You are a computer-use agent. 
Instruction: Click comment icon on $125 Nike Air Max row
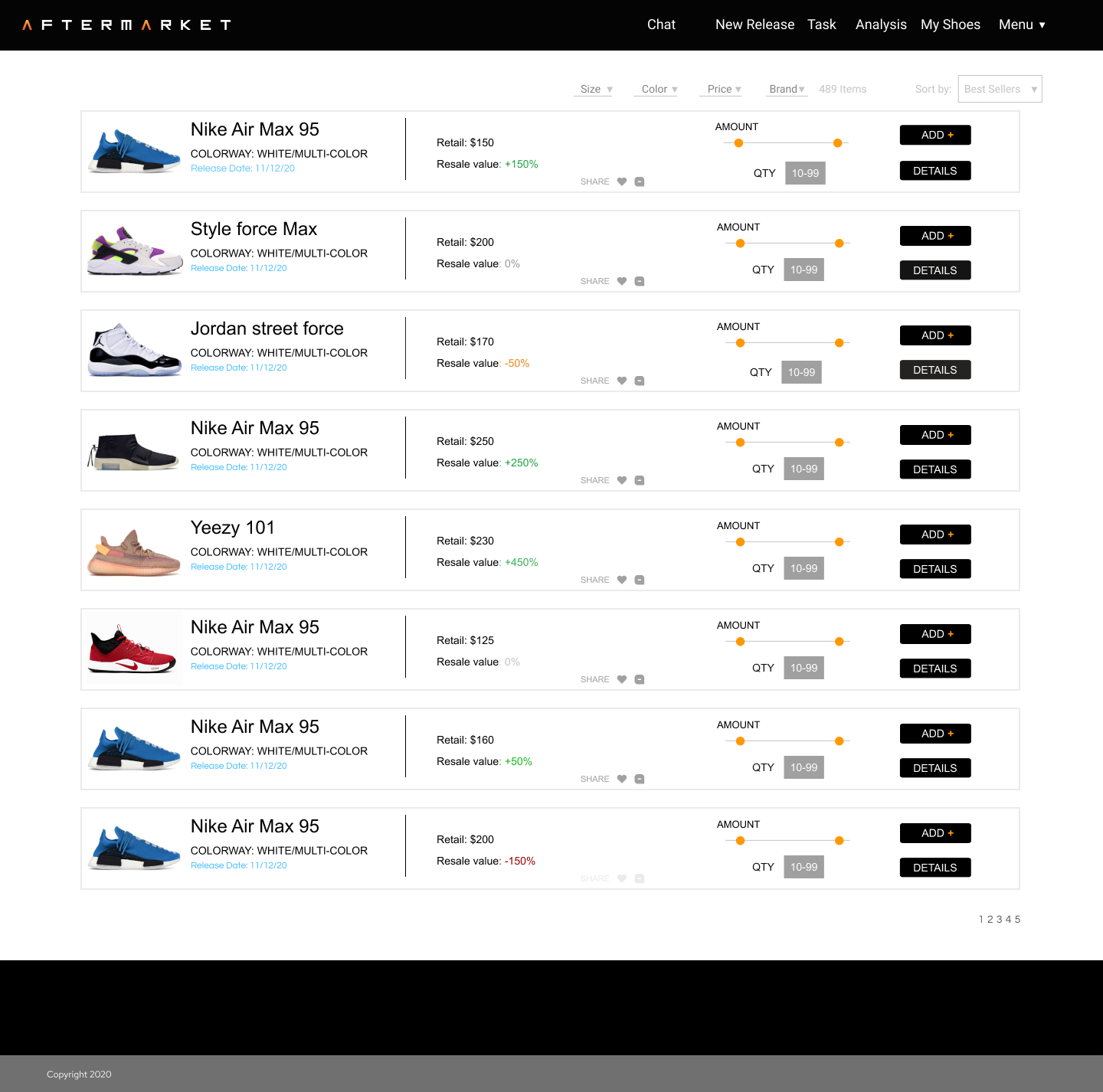[640, 679]
